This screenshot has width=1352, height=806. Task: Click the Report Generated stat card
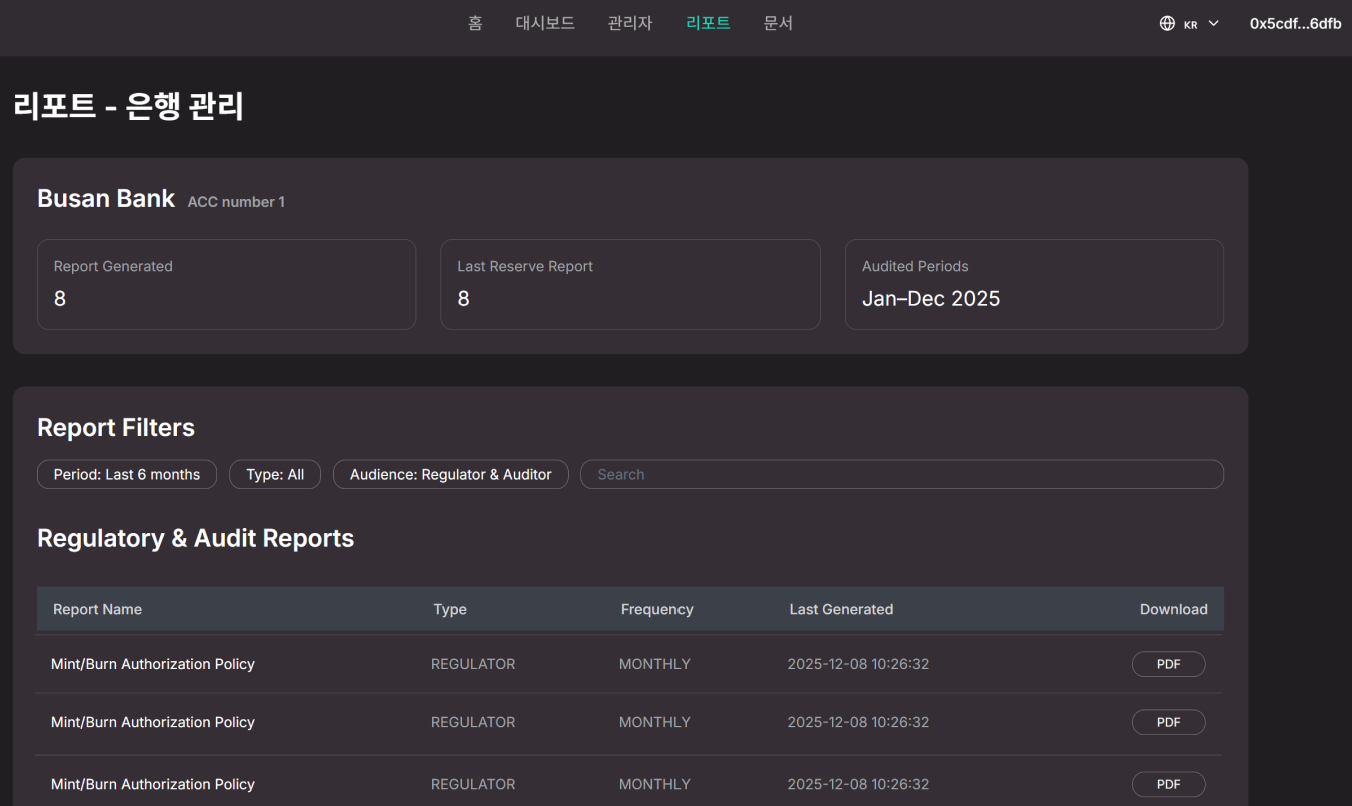click(x=226, y=284)
